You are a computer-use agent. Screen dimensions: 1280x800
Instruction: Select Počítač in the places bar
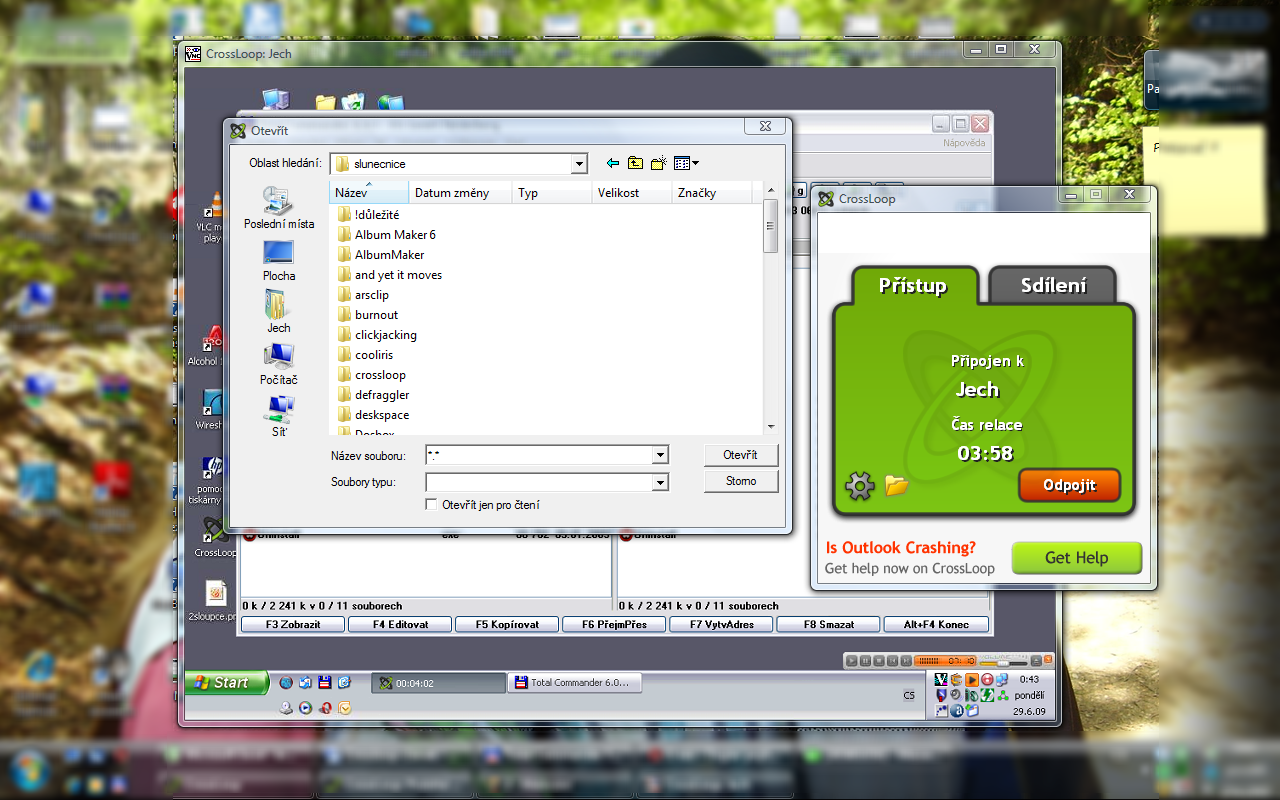coord(279,364)
